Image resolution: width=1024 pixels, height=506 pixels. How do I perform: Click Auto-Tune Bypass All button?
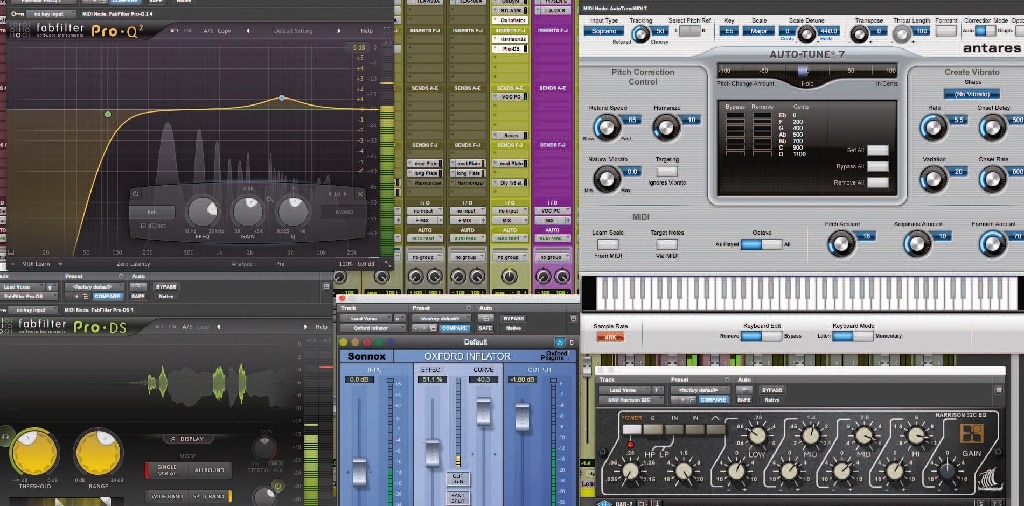pyautogui.click(x=878, y=166)
